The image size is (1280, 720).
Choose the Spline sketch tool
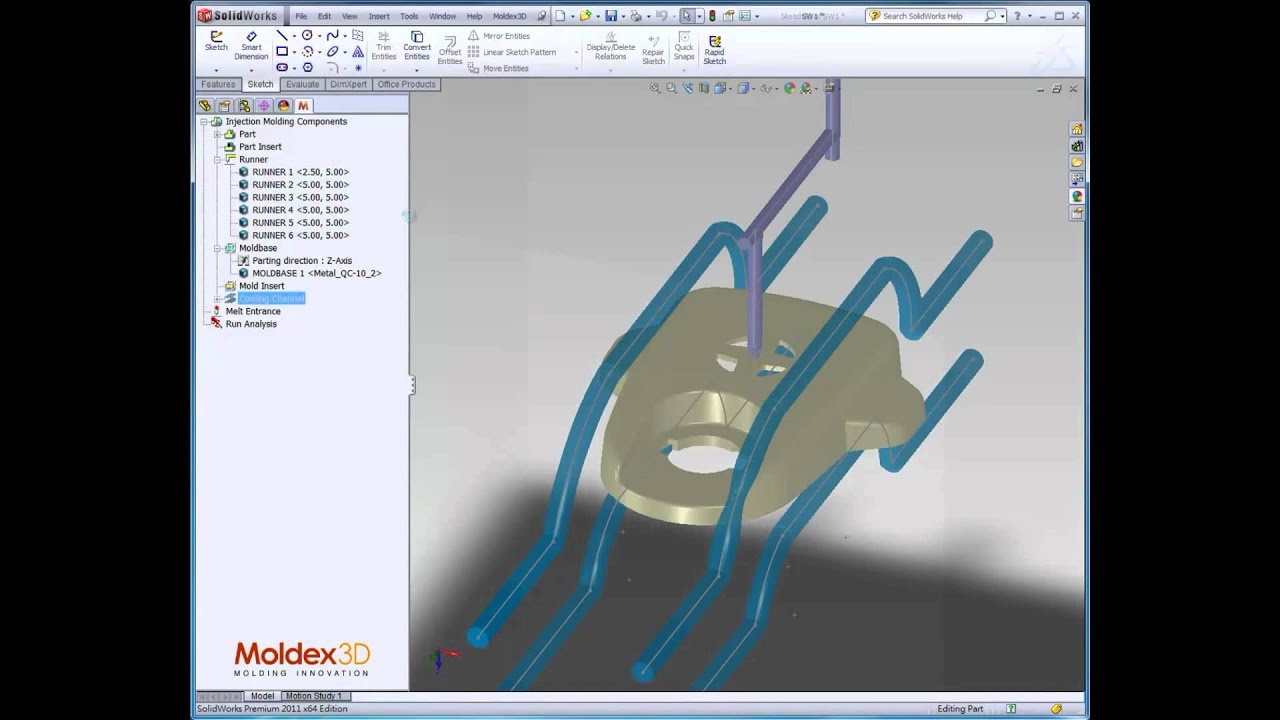[x=333, y=36]
